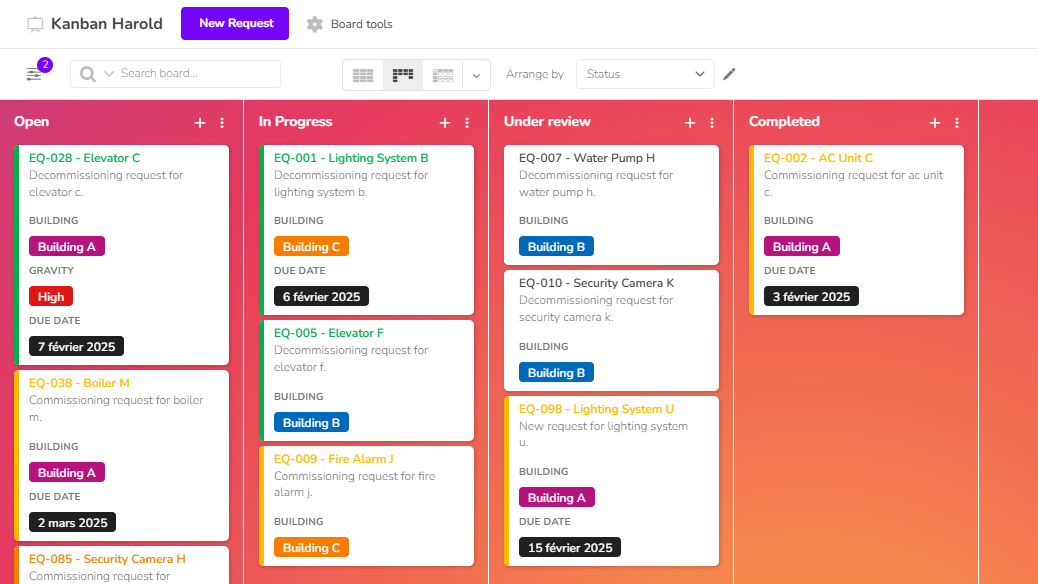1038x584 pixels.
Task: Click the Kanban Harold board icon
Action: pyautogui.click(x=35, y=24)
